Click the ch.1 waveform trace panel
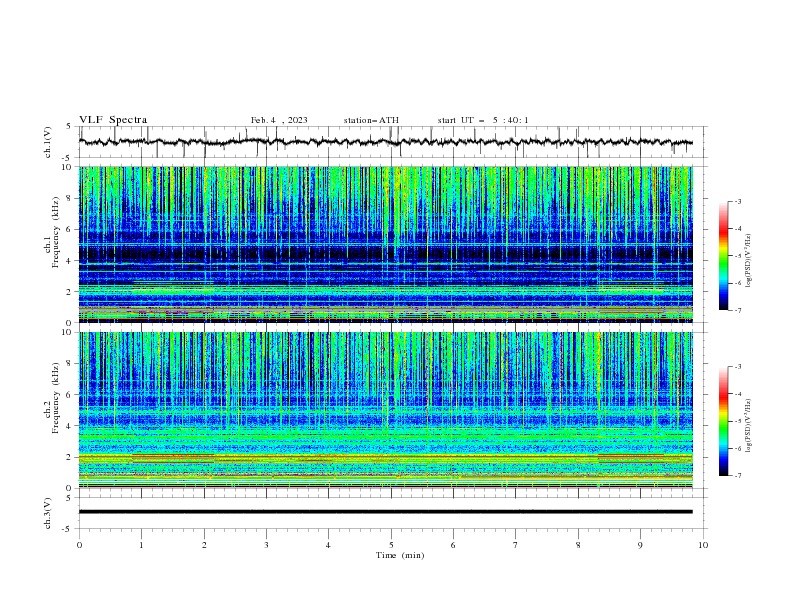The width and height of the screenshot is (792, 612). tap(392, 142)
